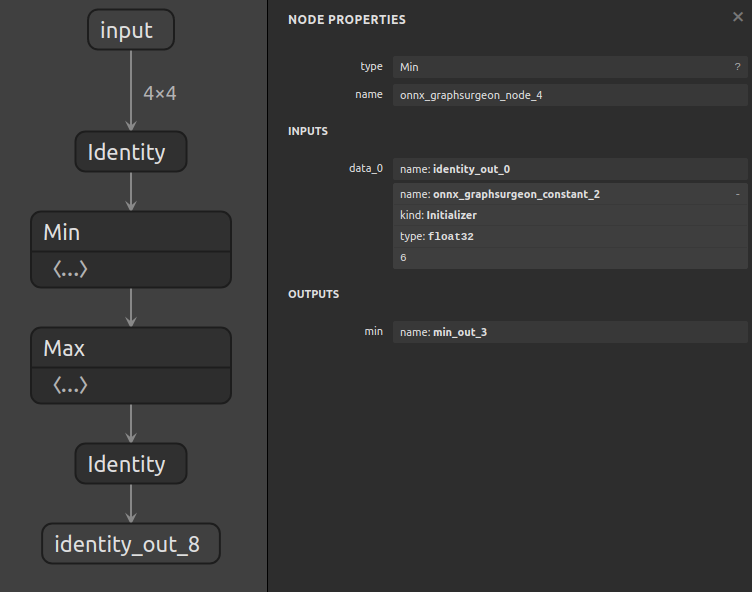Click the min_out_3 output name
The width and height of the screenshot is (752, 592).
[x=570, y=332]
